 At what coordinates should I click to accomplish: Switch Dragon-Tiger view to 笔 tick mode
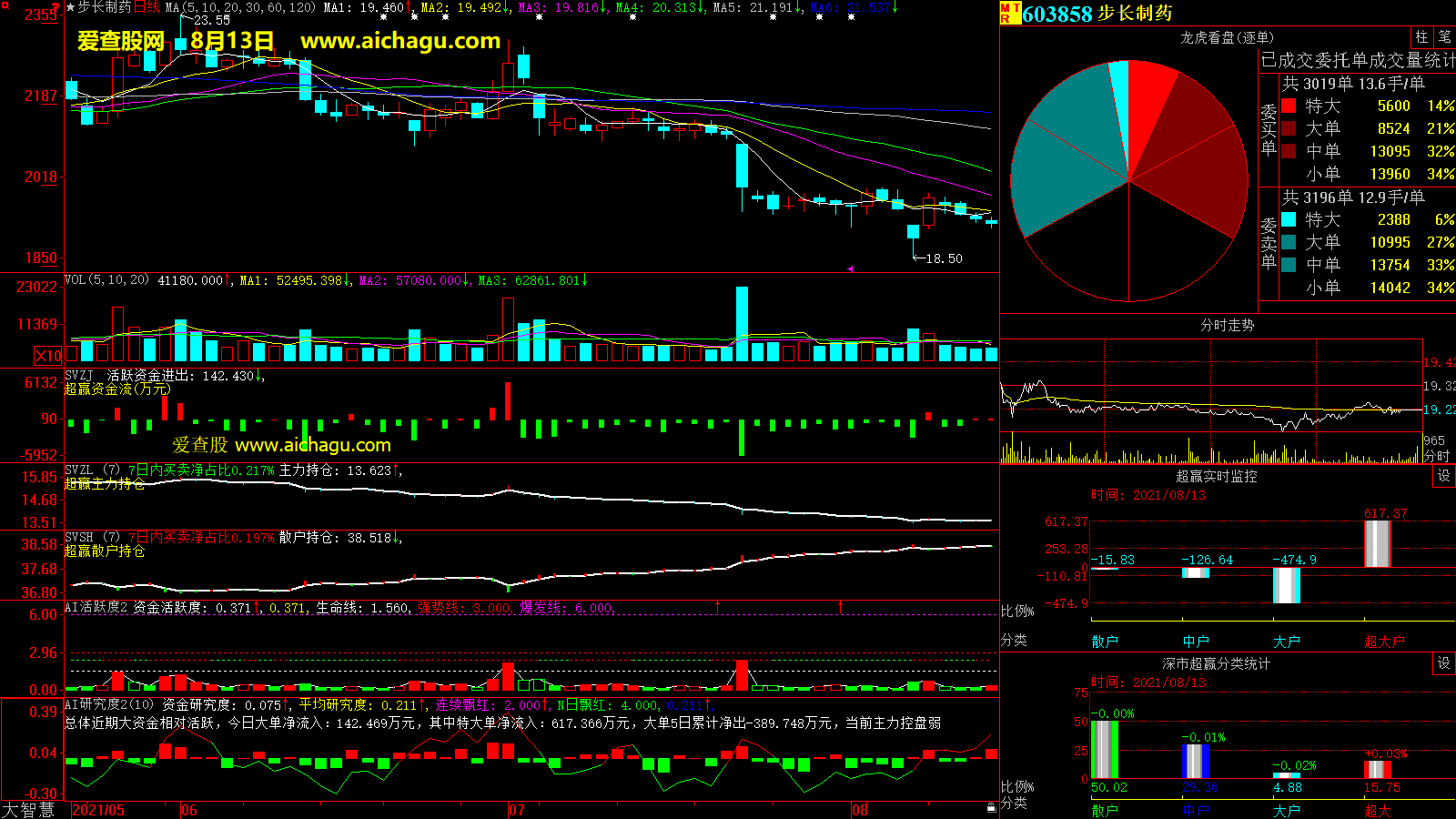1444,37
